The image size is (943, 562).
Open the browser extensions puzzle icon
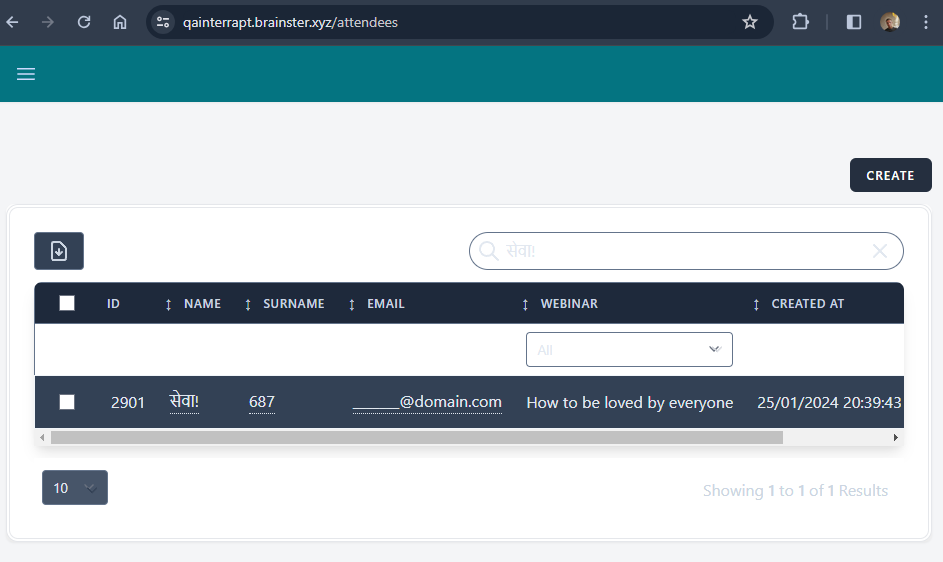801,22
